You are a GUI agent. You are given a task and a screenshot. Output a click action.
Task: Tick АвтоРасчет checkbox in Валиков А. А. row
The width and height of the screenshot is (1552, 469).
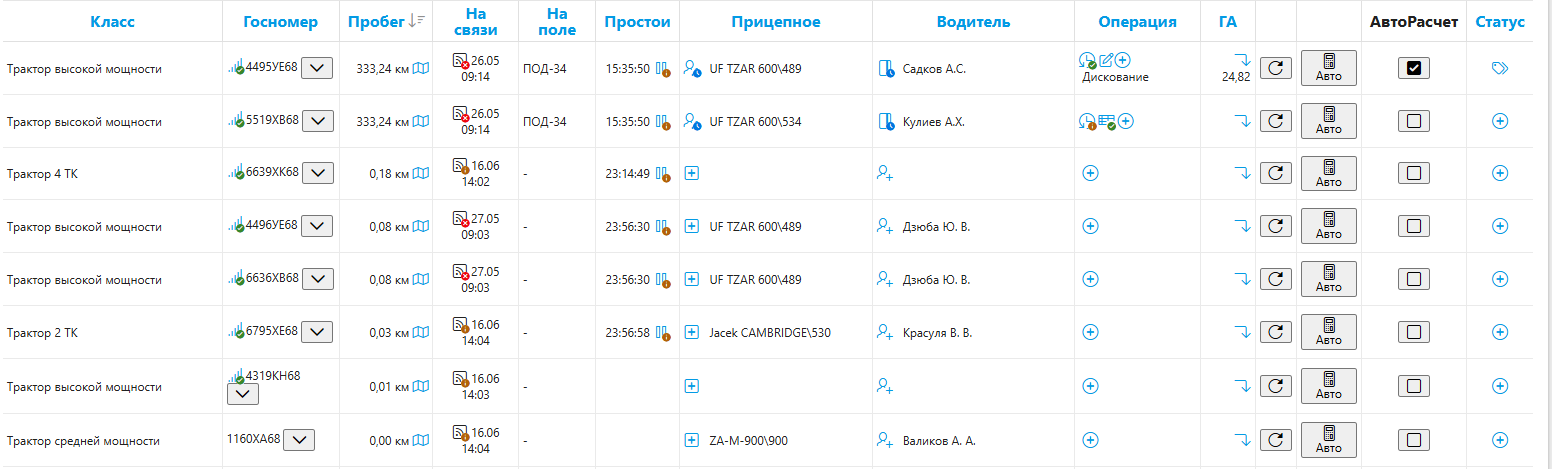pyautogui.click(x=1413, y=439)
